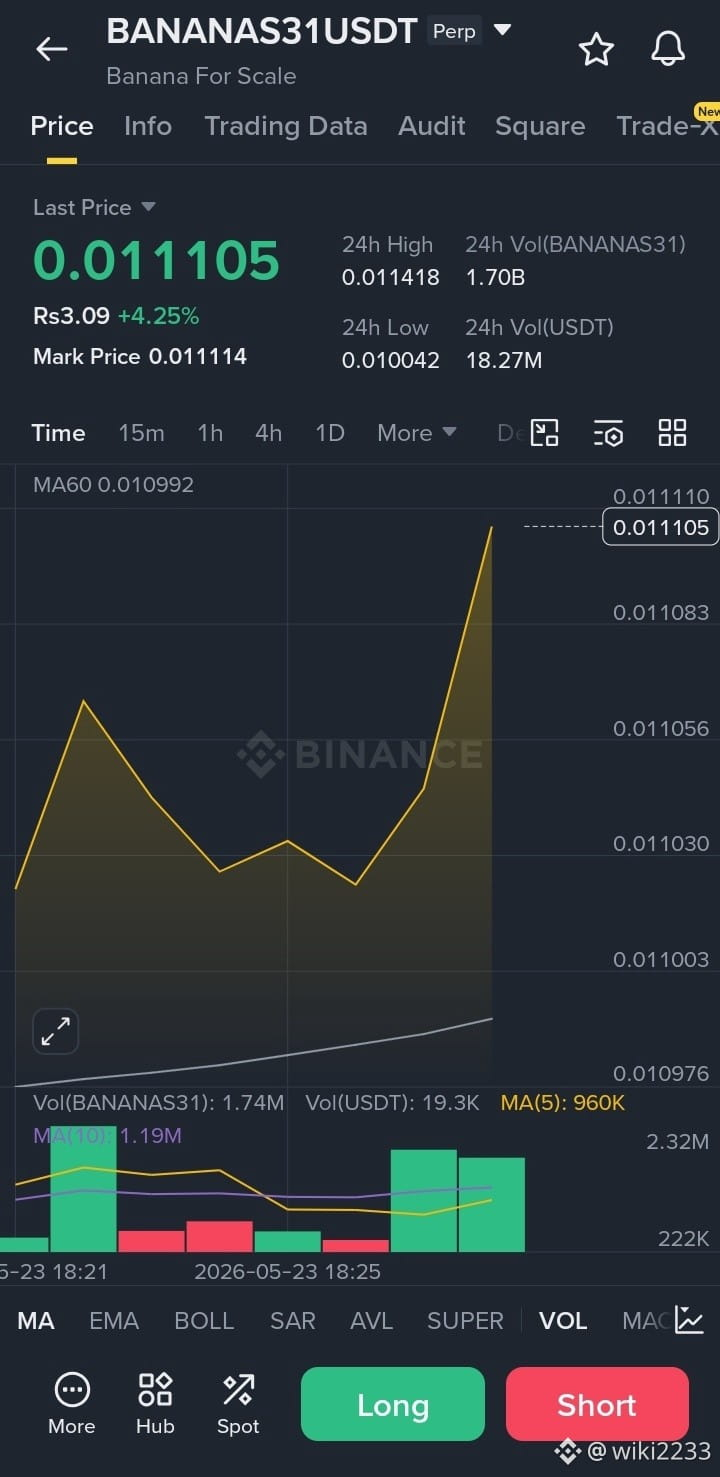Add BANANAS31USDT to favorites with the star
This screenshot has height=1477, width=720.
(x=596, y=49)
